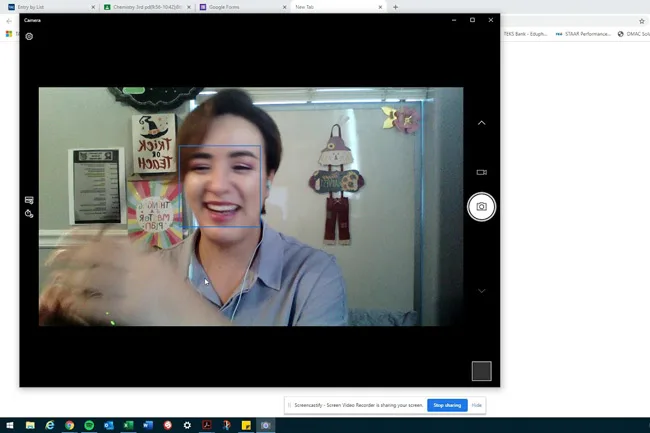Open the red circular app on taskbar
The image size is (650, 433).
[x=167, y=425]
